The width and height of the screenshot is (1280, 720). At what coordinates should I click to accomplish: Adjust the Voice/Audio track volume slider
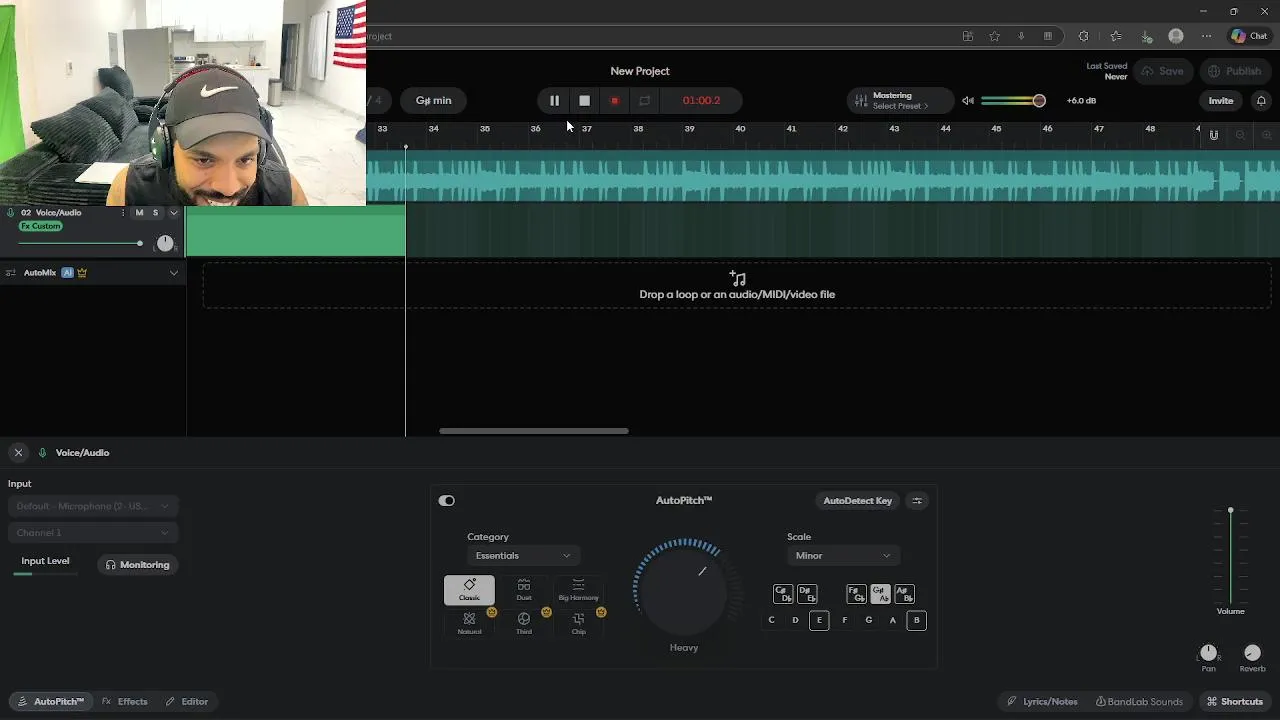(x=139, y=243)
